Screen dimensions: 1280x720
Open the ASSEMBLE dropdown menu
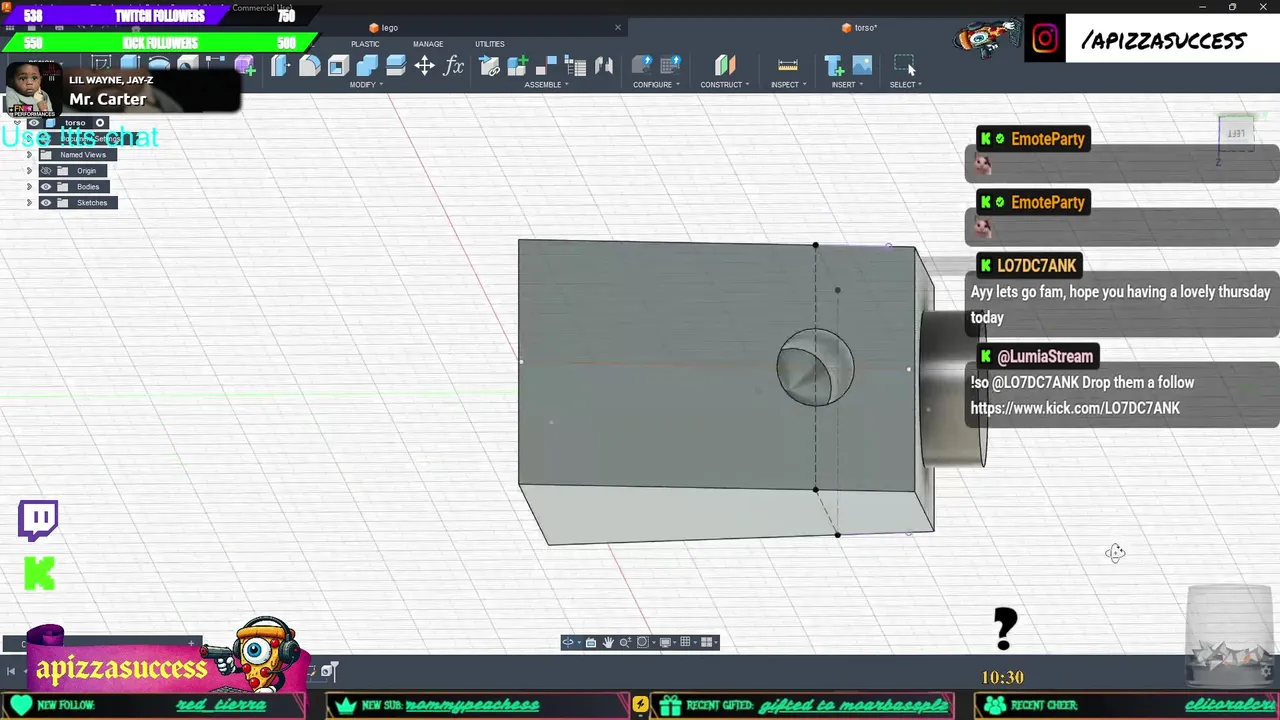[546, 85]
